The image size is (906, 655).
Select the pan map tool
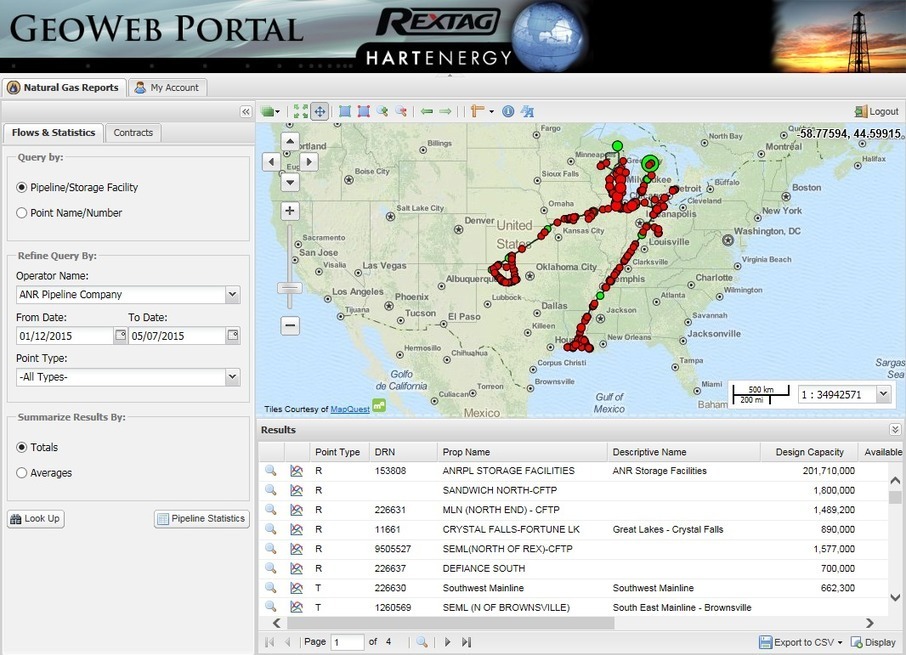tap(320, 111)
